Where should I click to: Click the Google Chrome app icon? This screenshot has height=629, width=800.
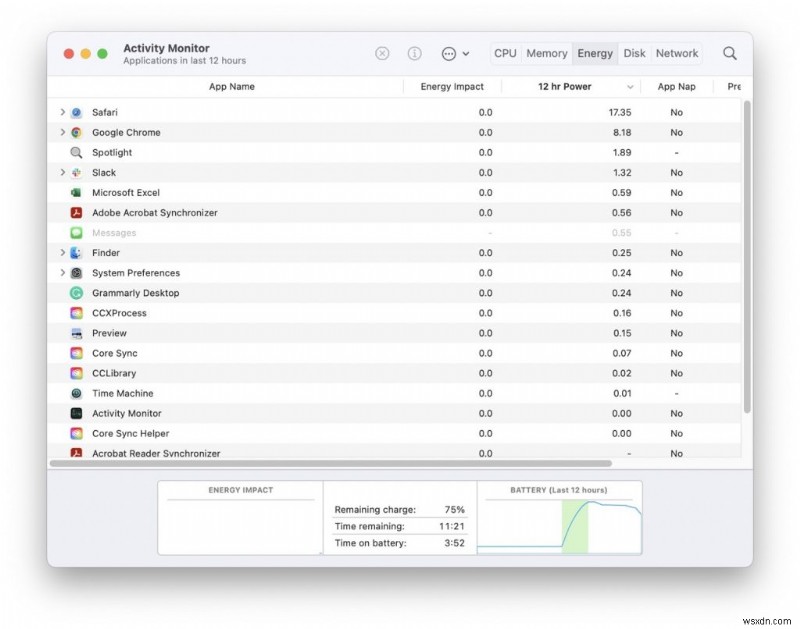click(77, 132)
